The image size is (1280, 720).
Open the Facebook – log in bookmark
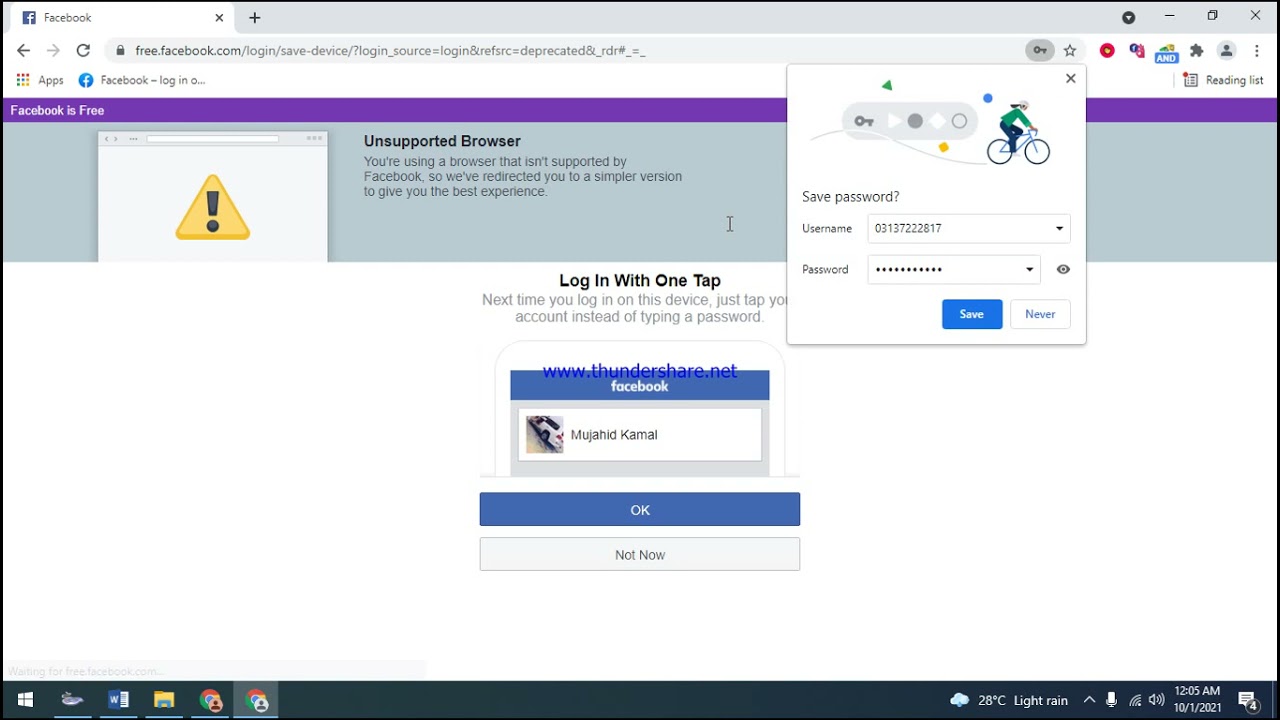coord(142,80)
